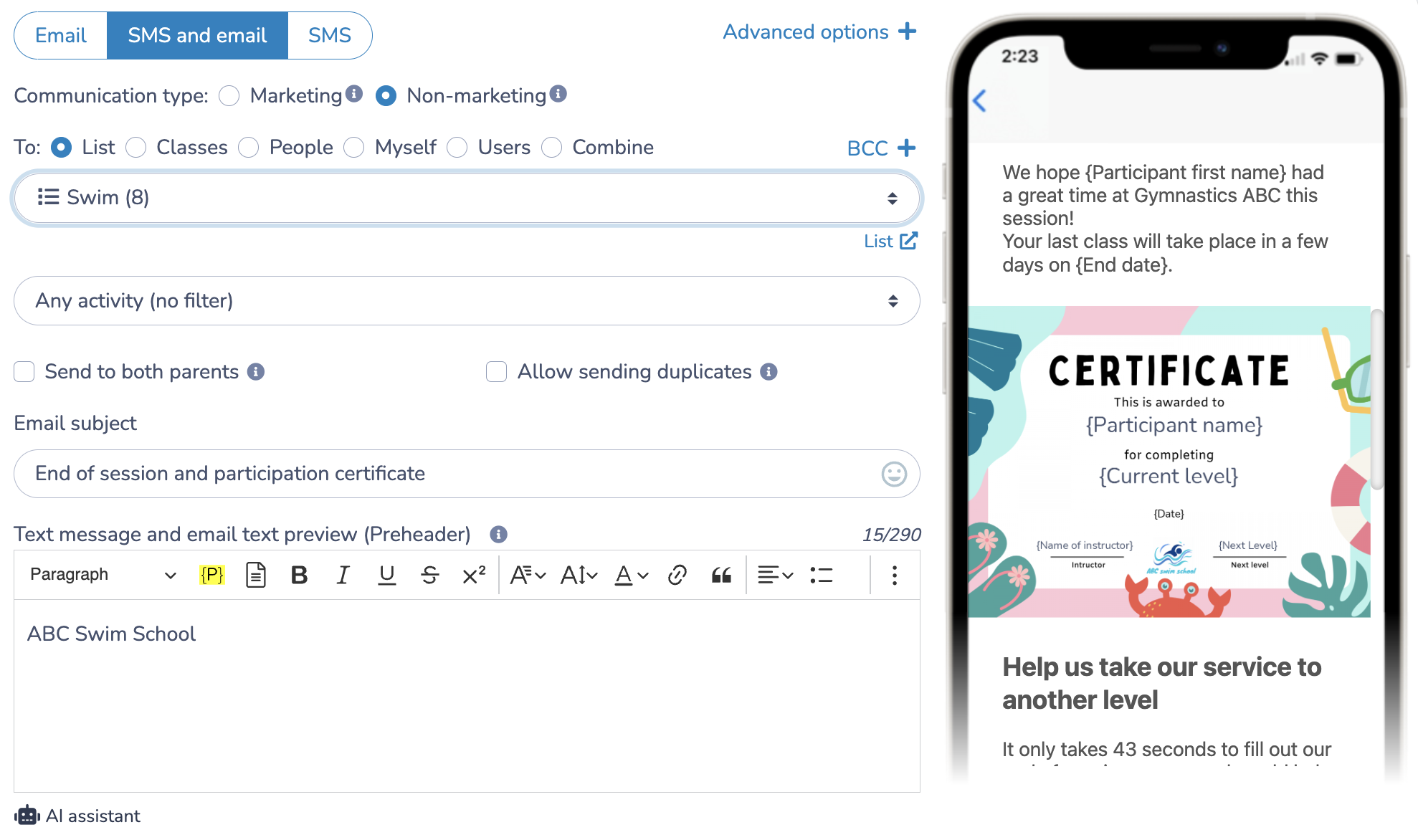This screenshot has width=1418, height=840.
Task: Insert a block quote
Action: tap(721, 575)
